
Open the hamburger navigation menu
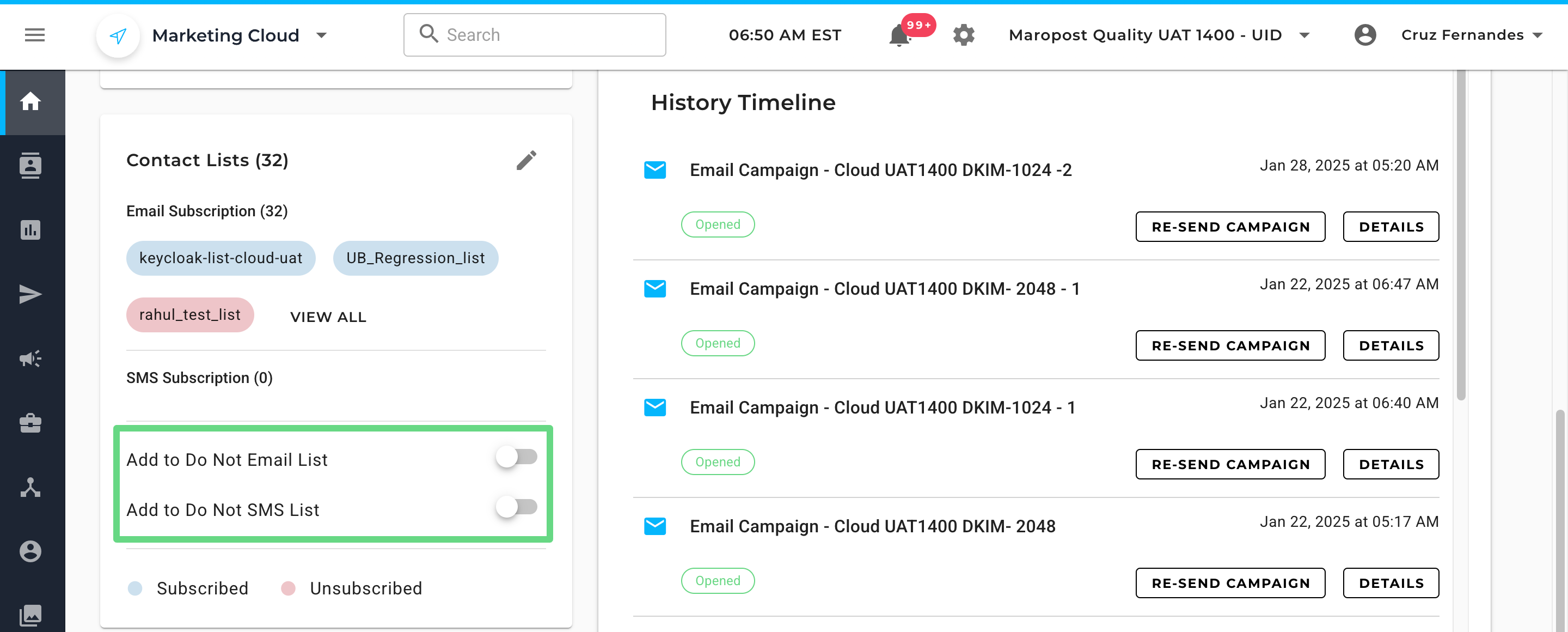35,35
